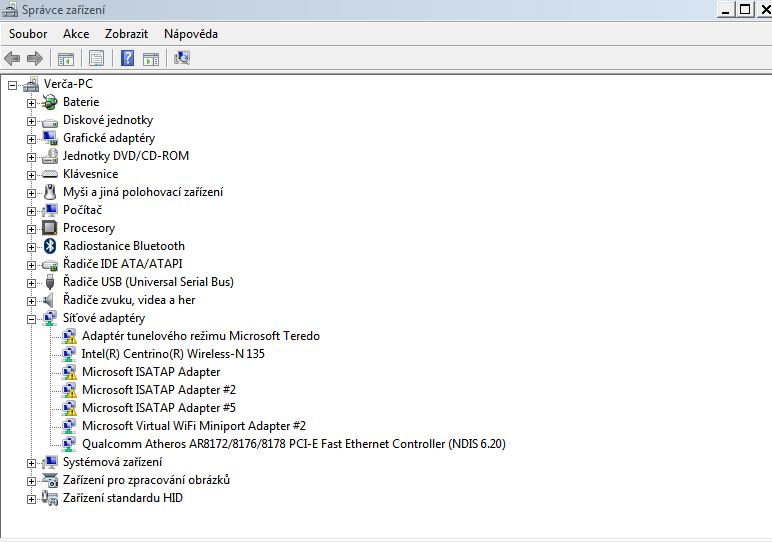Click the blue Help question-mark icon

(x=128, y=58)
